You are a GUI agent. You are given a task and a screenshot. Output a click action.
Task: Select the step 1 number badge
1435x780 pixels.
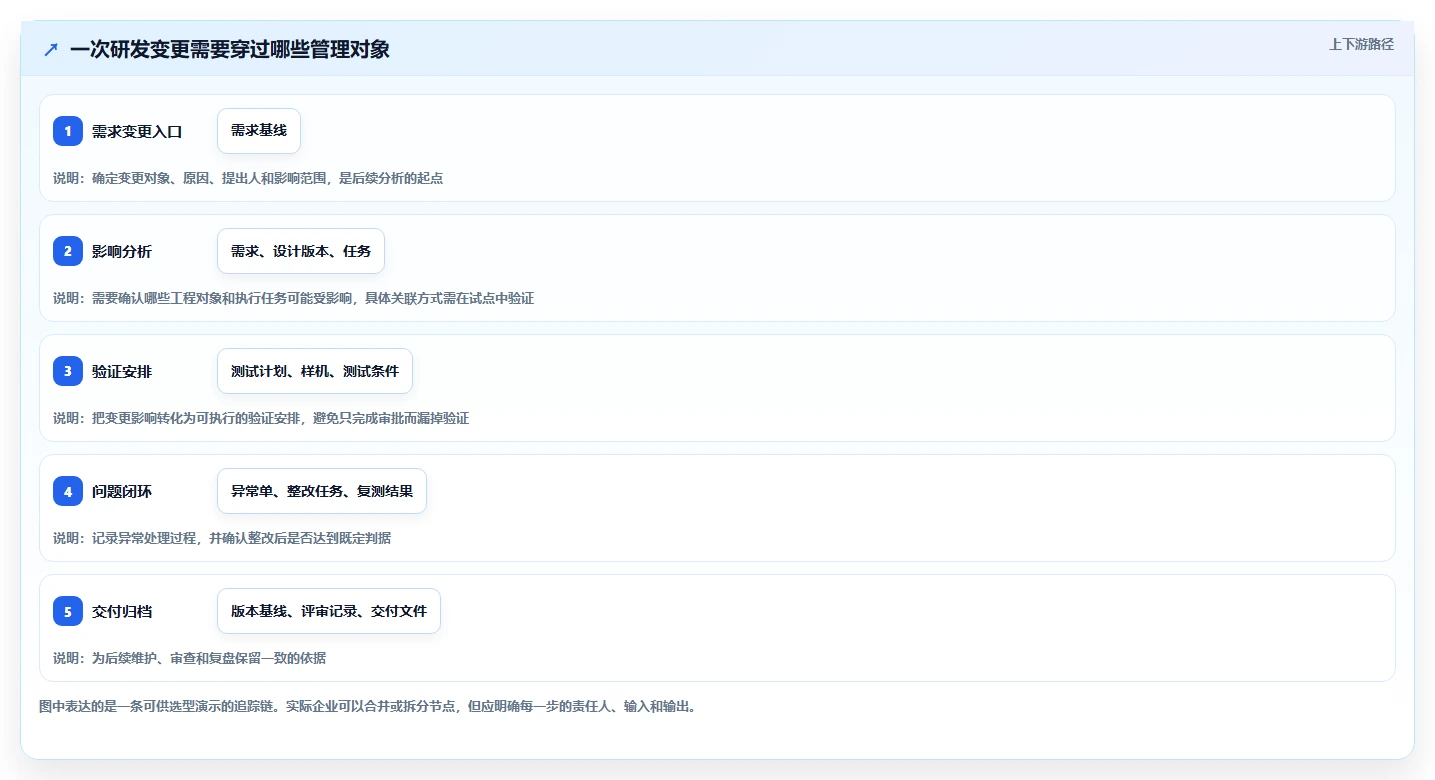pyautogui.click(x=68, y=131)
